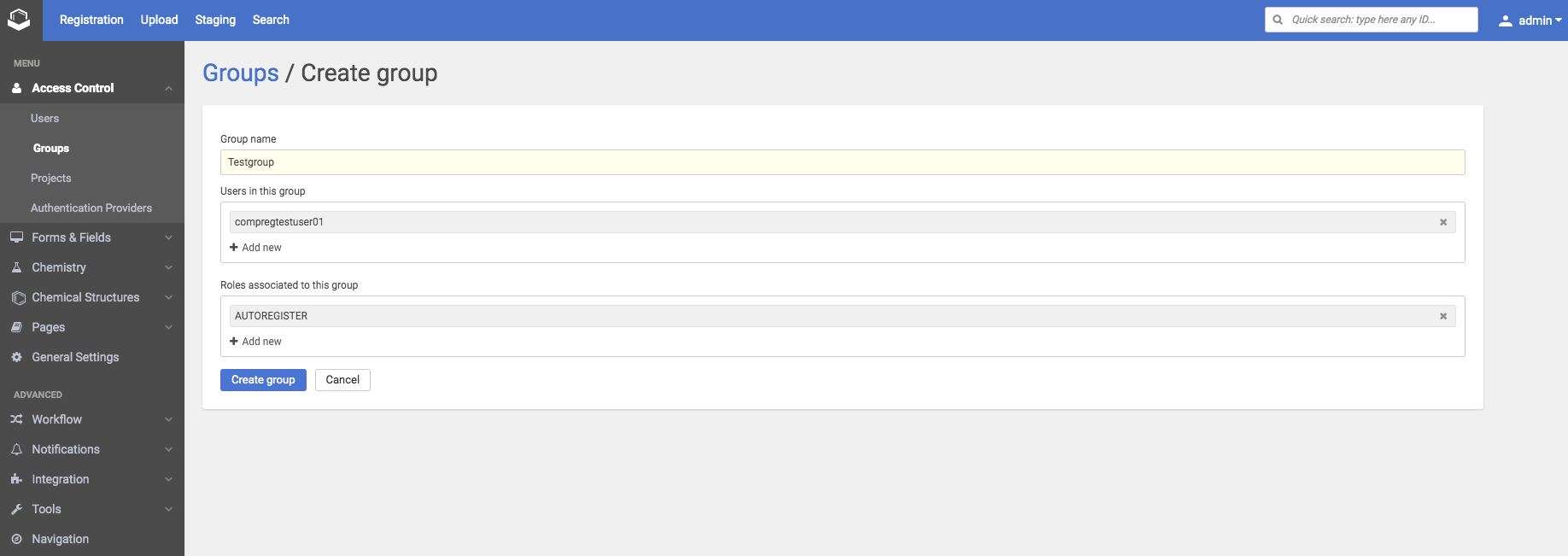The width and height of the screenshot is (1568, 556).
Task: Click the magnifier icon in quick search
Action: (1278, 20)
